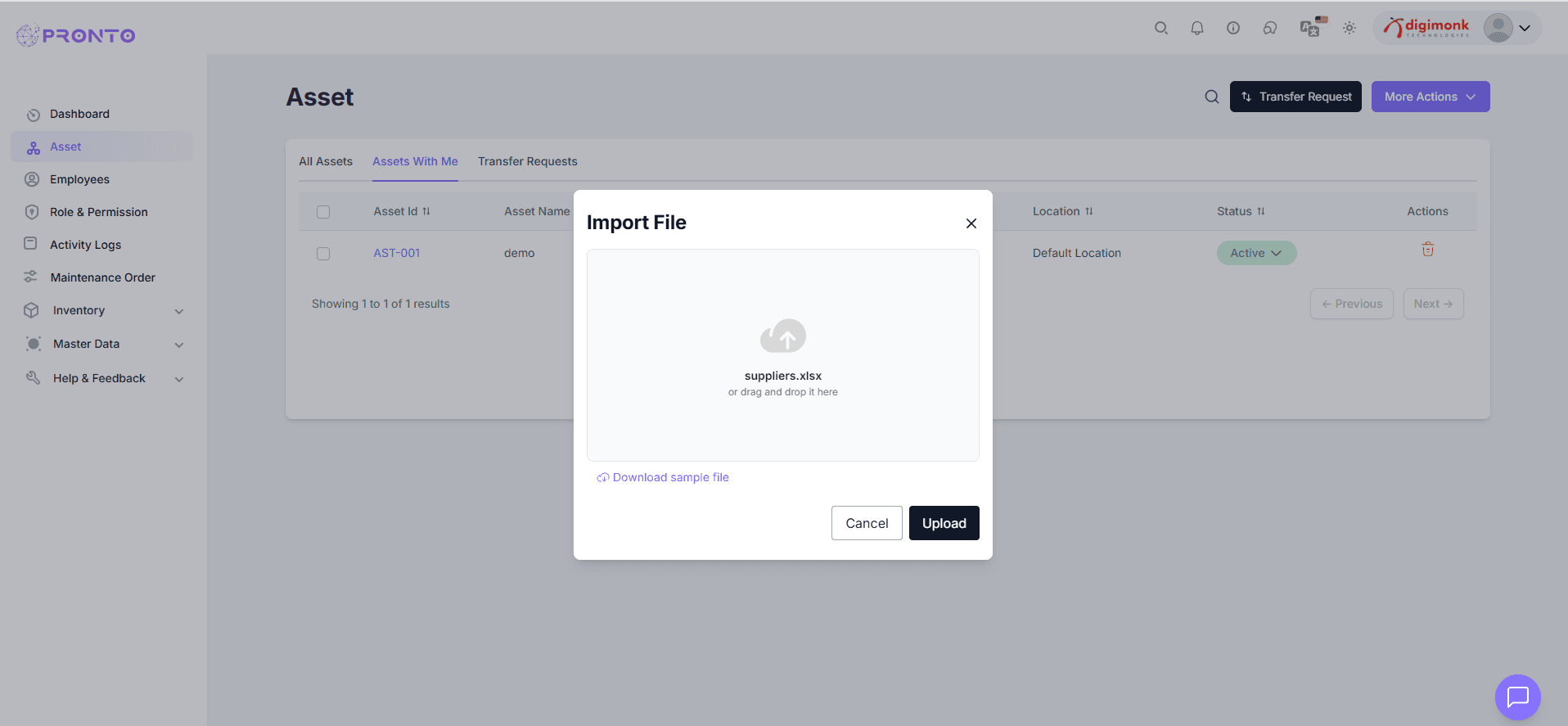Click the Cancel button

point(867,523)
